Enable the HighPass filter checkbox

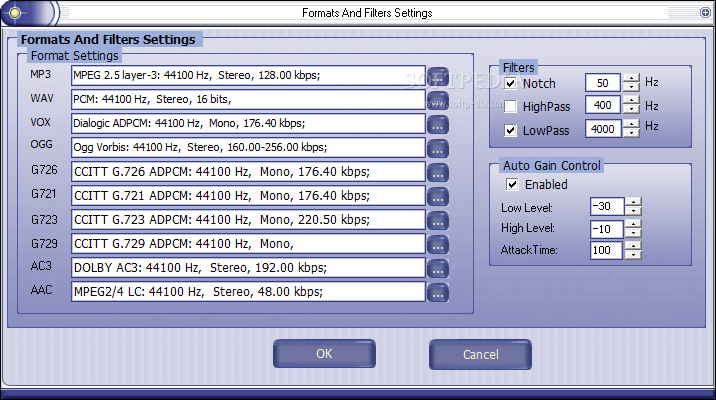pos(511,106)
